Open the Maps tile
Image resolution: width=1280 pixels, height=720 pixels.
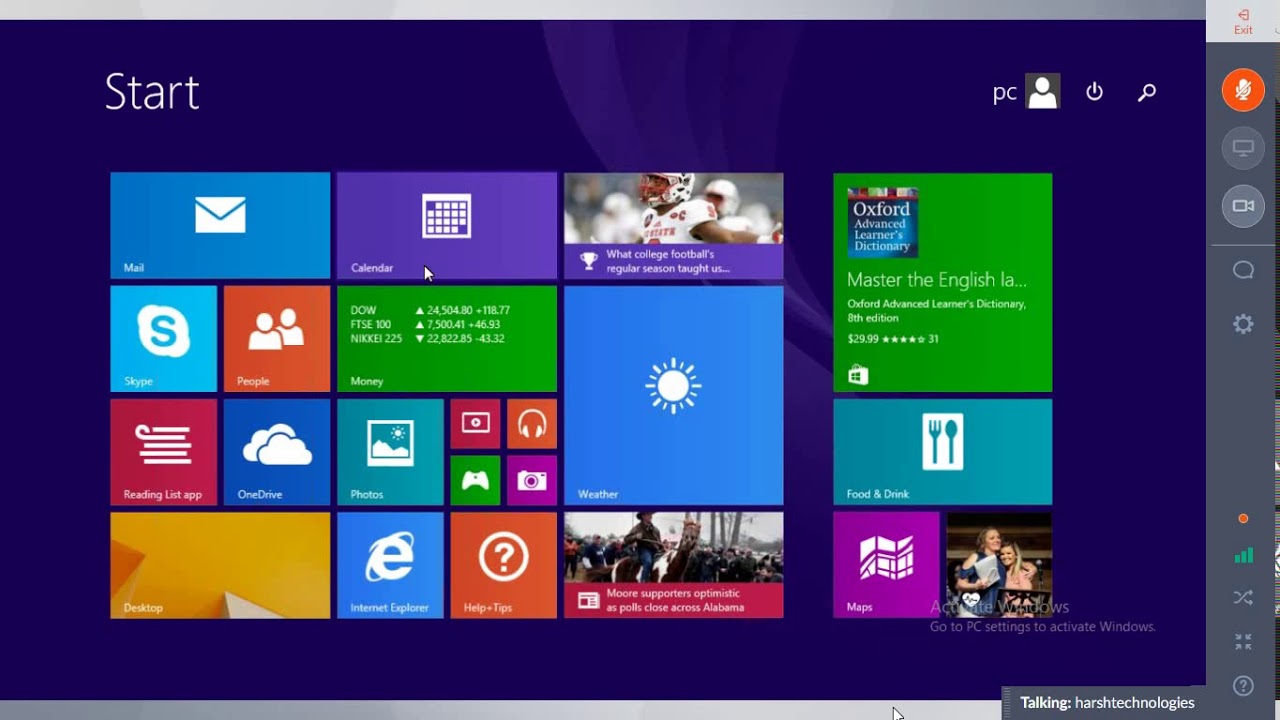click(886, 565)
